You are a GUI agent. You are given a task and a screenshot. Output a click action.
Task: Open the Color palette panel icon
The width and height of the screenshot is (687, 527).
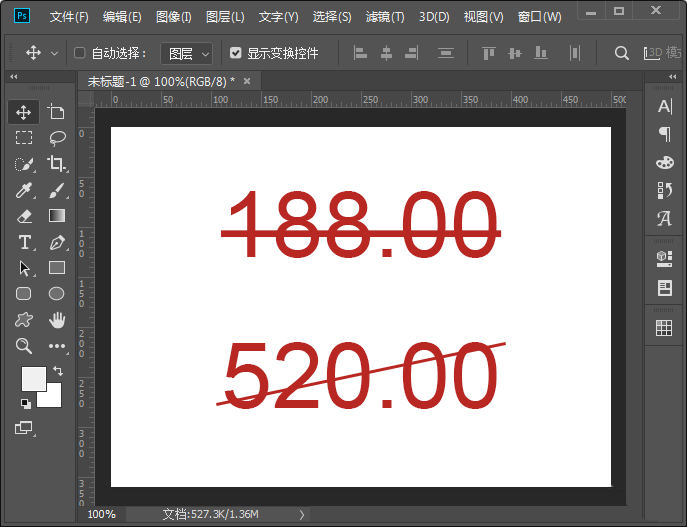(665, 163)
